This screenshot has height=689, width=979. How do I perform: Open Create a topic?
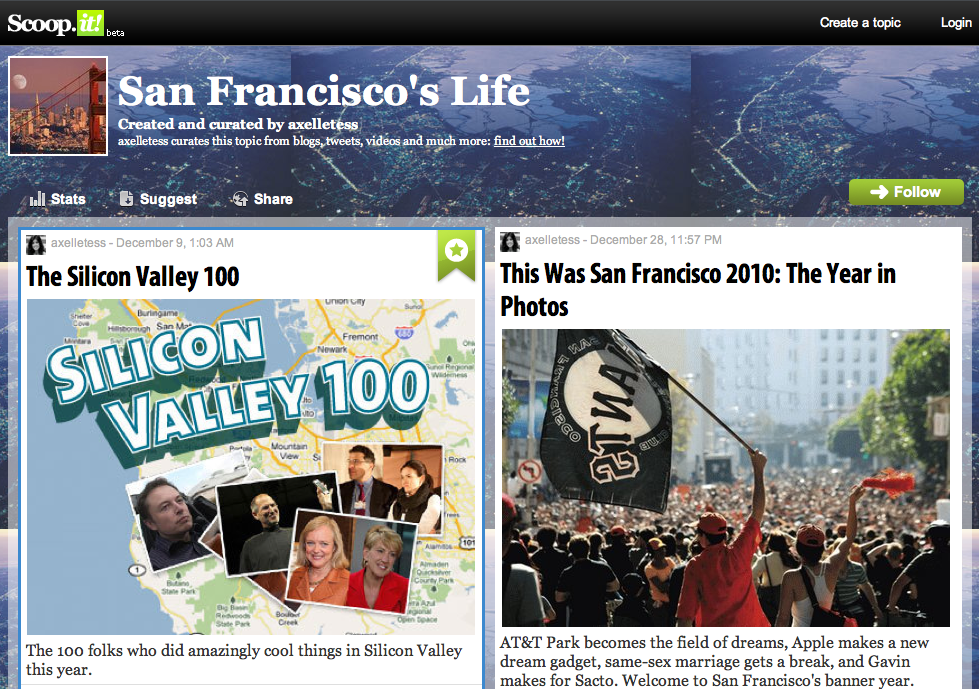pyautogui.click(x=860, y=22)
